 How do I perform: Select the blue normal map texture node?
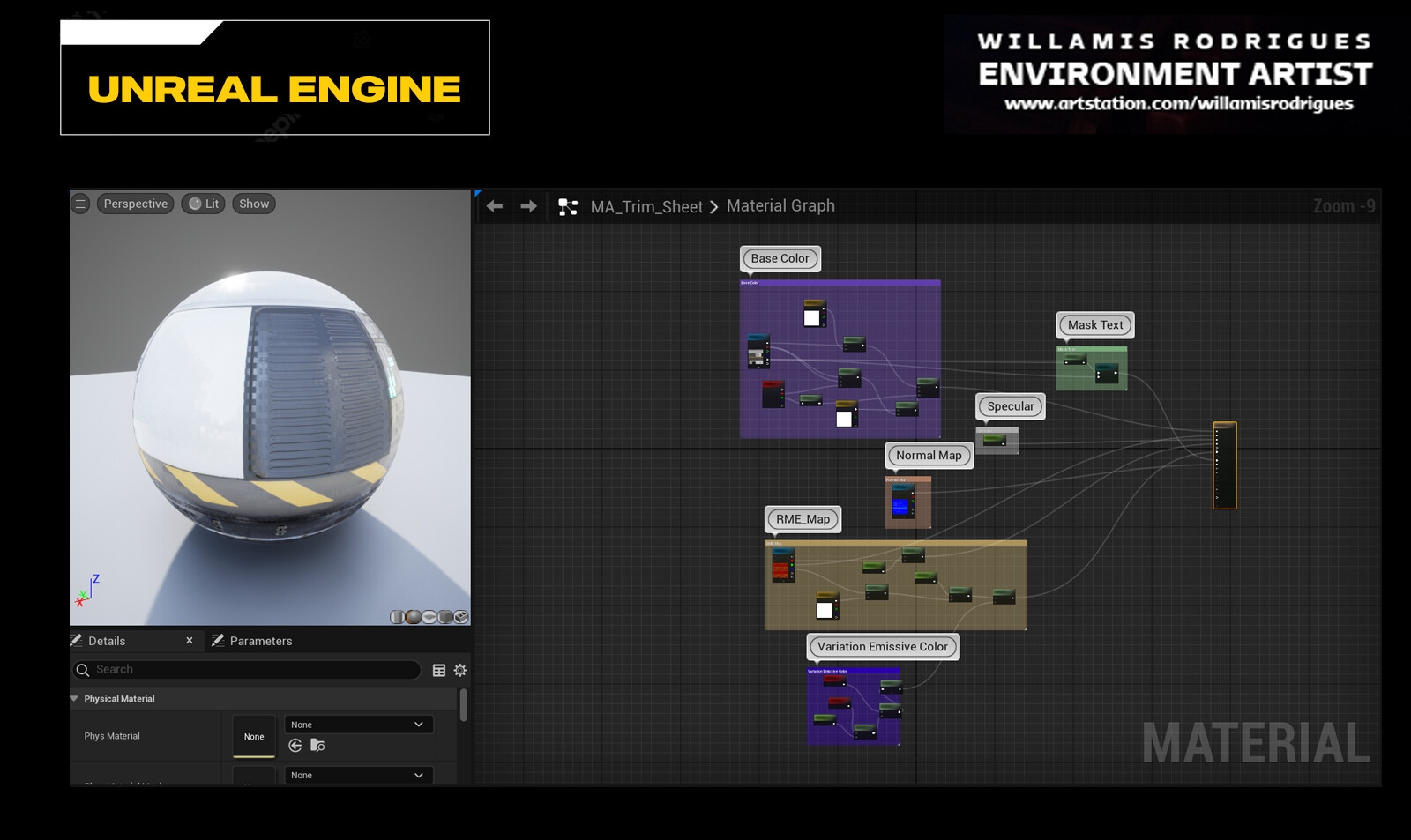[901, 501]
